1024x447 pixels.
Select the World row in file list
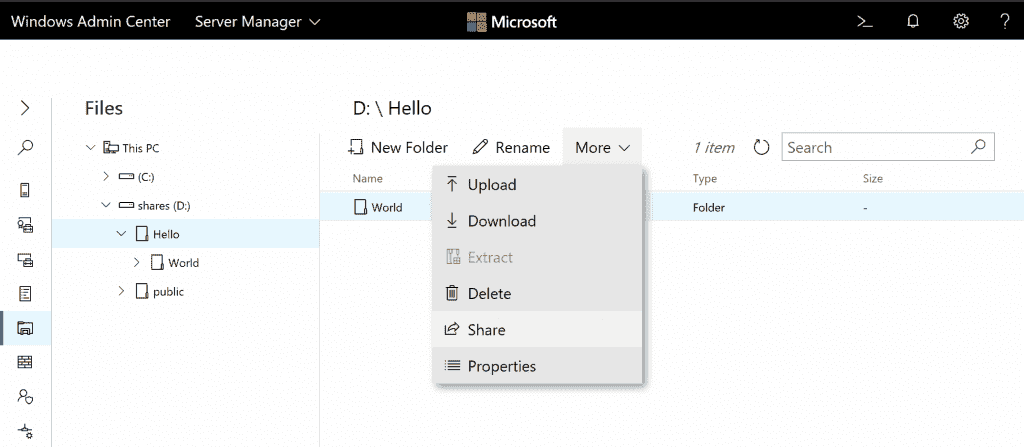(x=672, y=208)
